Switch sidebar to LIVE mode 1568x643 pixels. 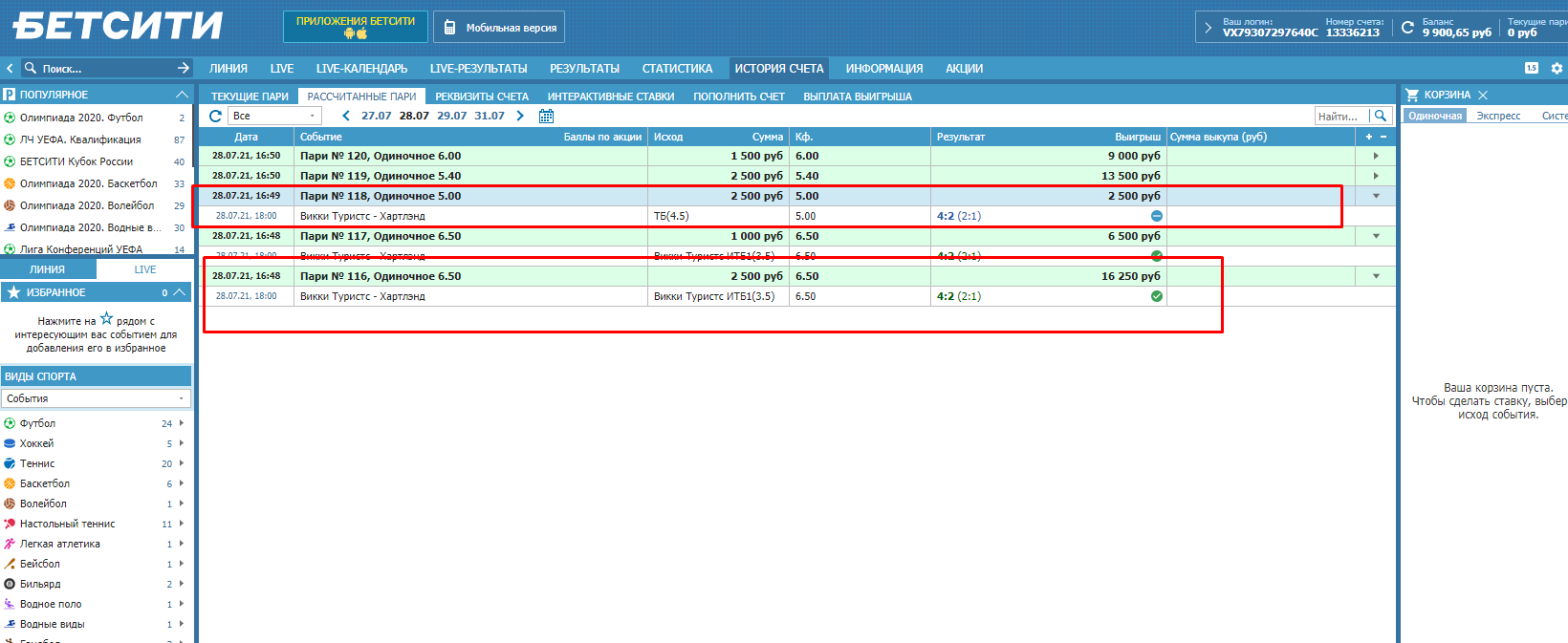pyautogui.click(x=145, y=269)
